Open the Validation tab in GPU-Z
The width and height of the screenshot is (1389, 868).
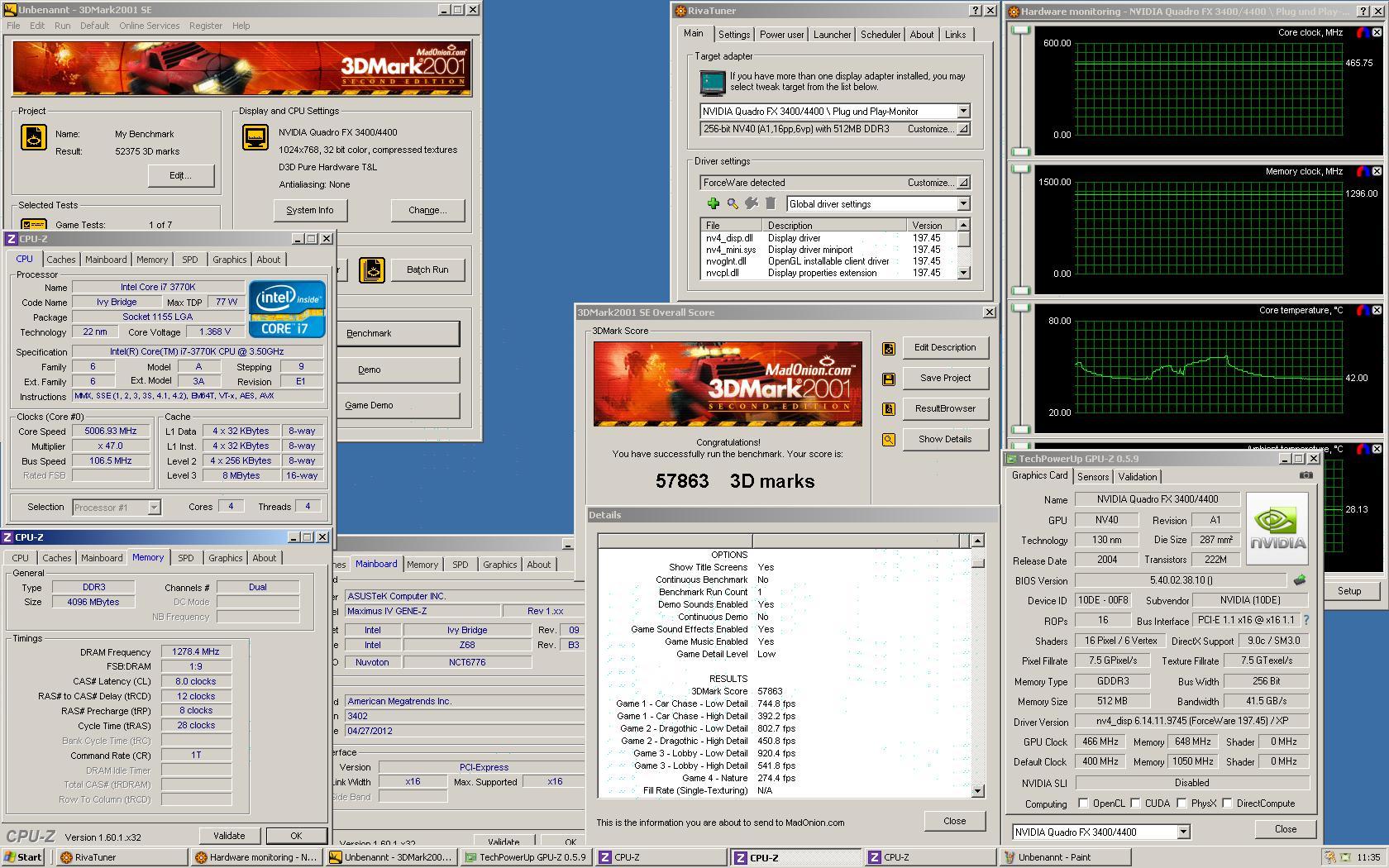click(1138, 477)
